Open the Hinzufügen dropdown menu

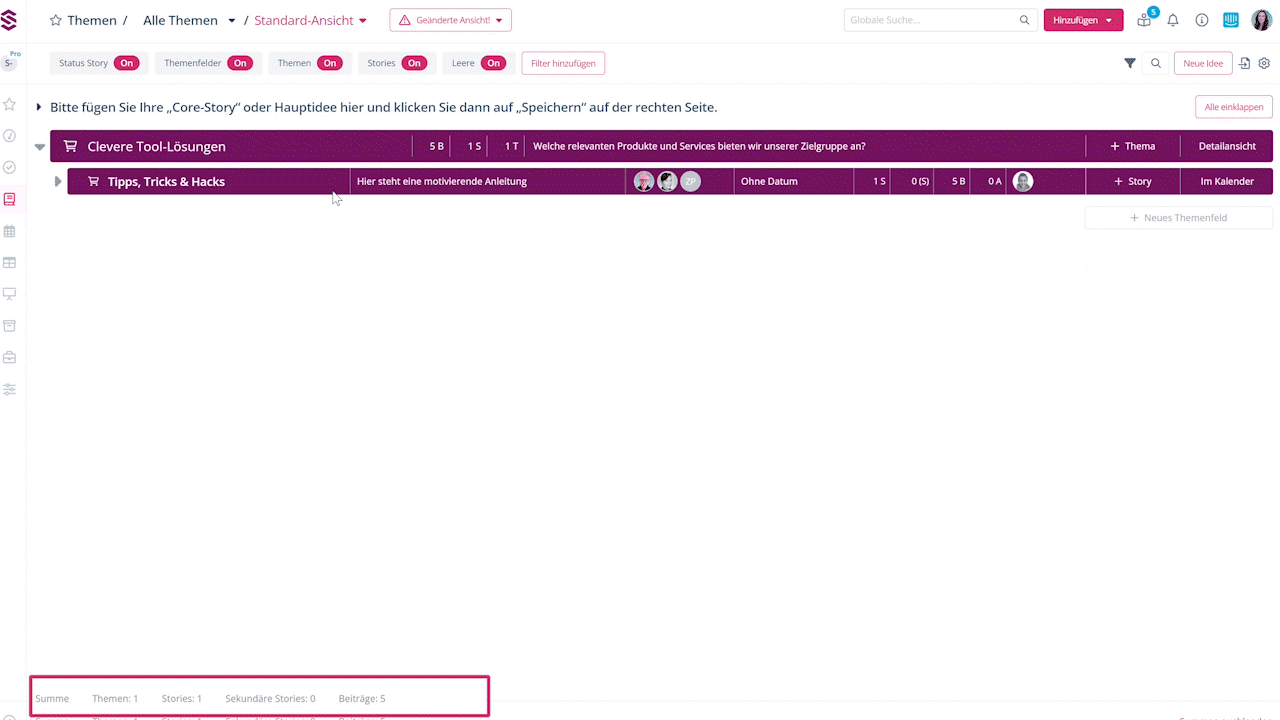tap(1083, 20)
